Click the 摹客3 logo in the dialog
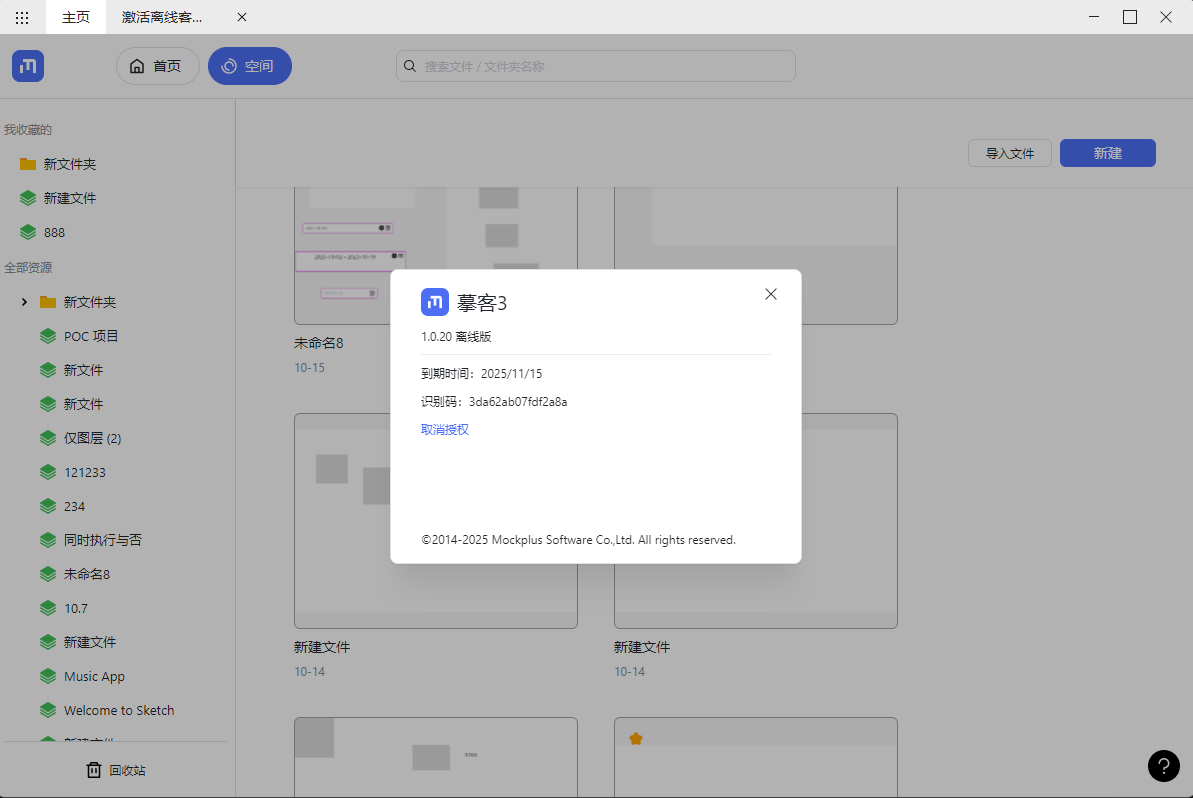Viewport: 1193px width, 798px height. point(434,302)
